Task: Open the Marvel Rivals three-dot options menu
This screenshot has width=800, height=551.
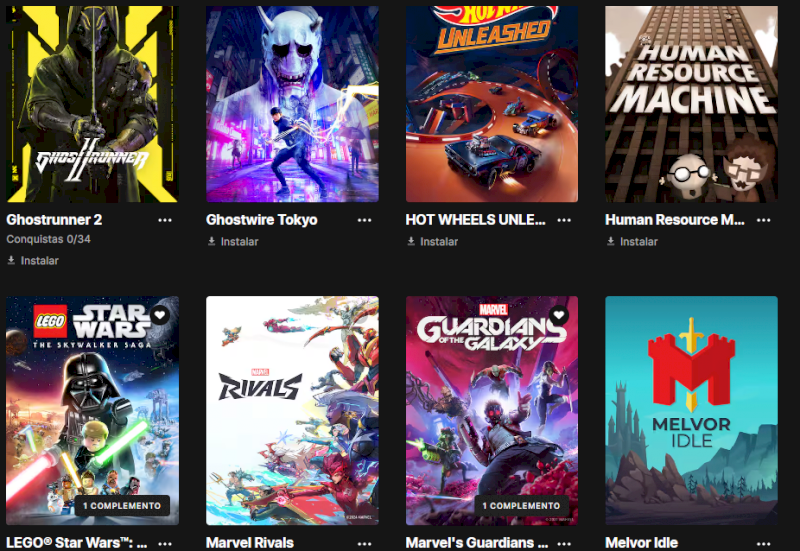Action: click(364, 544)
